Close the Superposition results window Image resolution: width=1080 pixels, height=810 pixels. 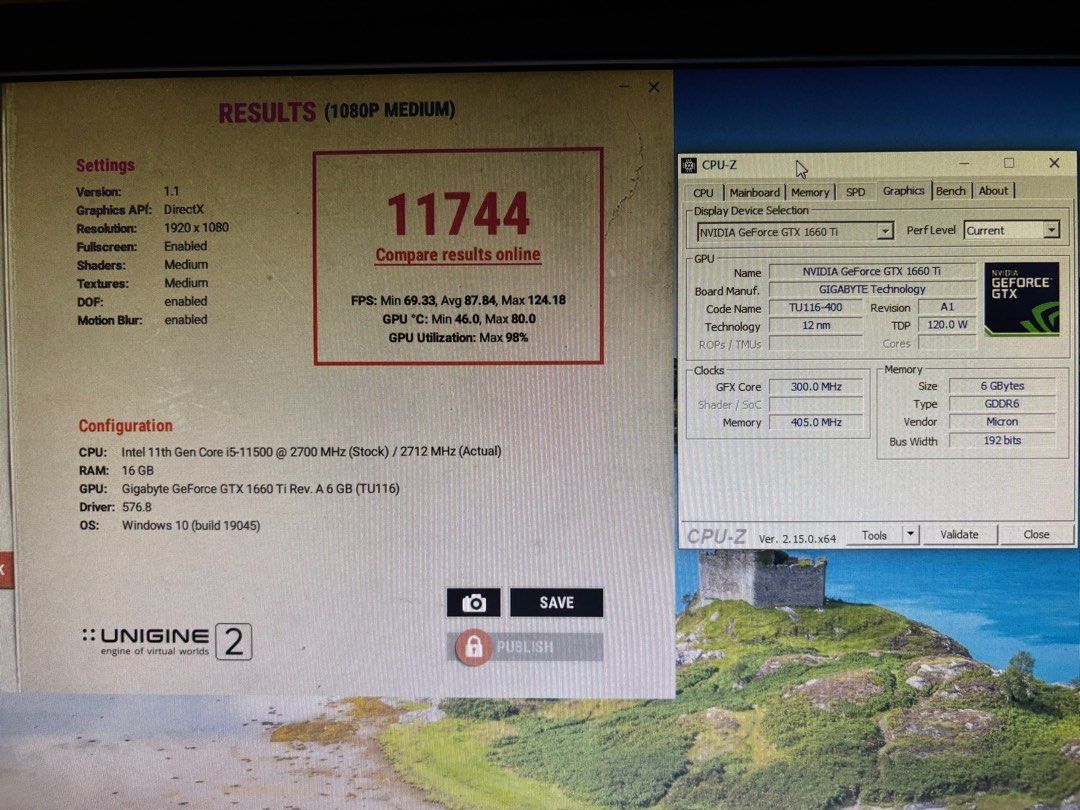[654, 87]
